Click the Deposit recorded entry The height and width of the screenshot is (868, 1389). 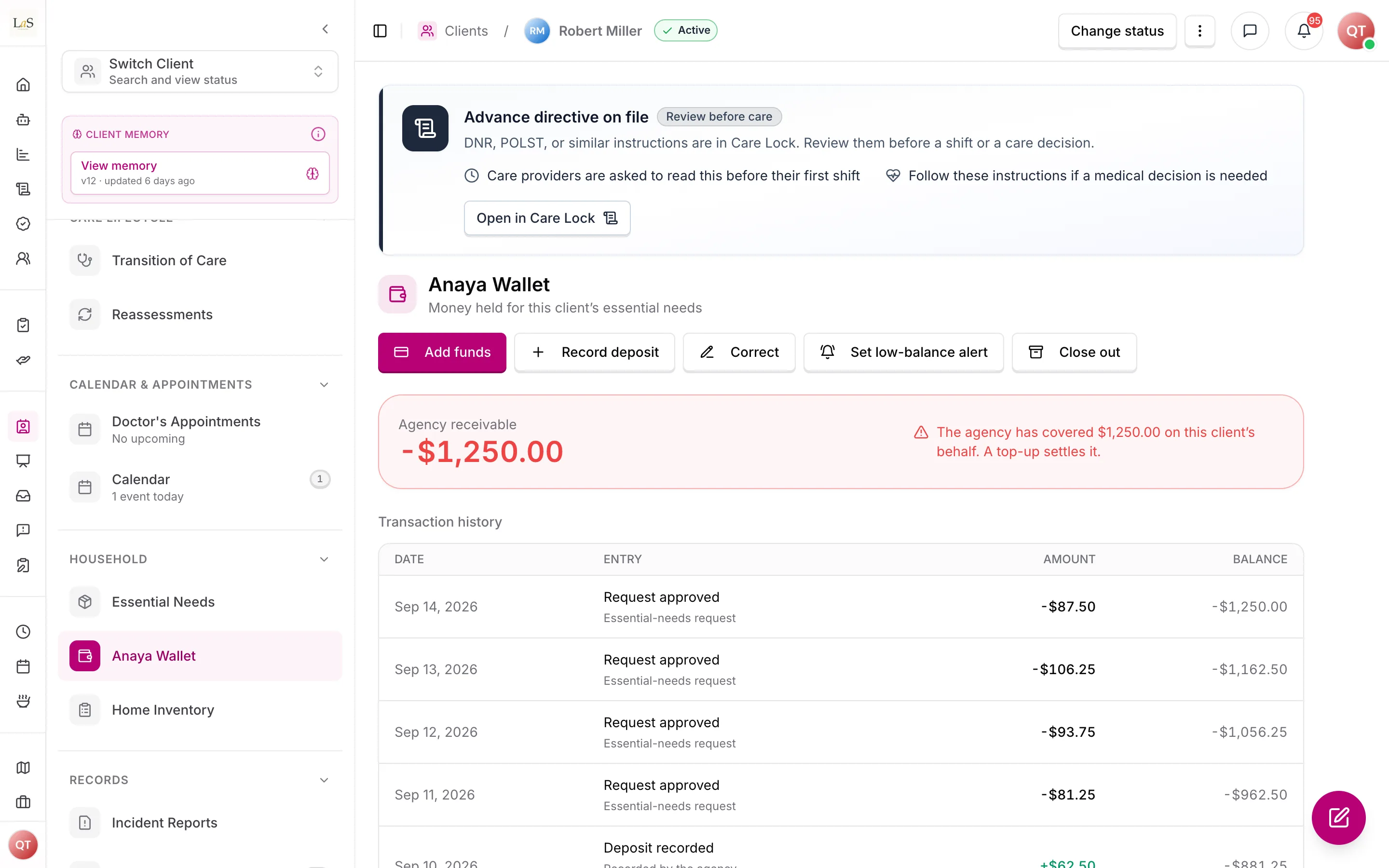click(658, 848)
